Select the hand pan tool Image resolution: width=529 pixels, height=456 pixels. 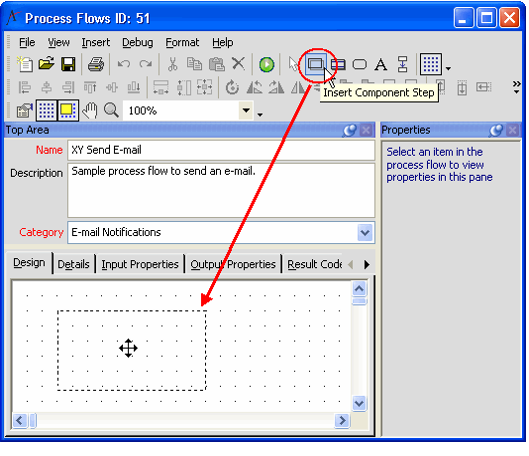point(90,110)
